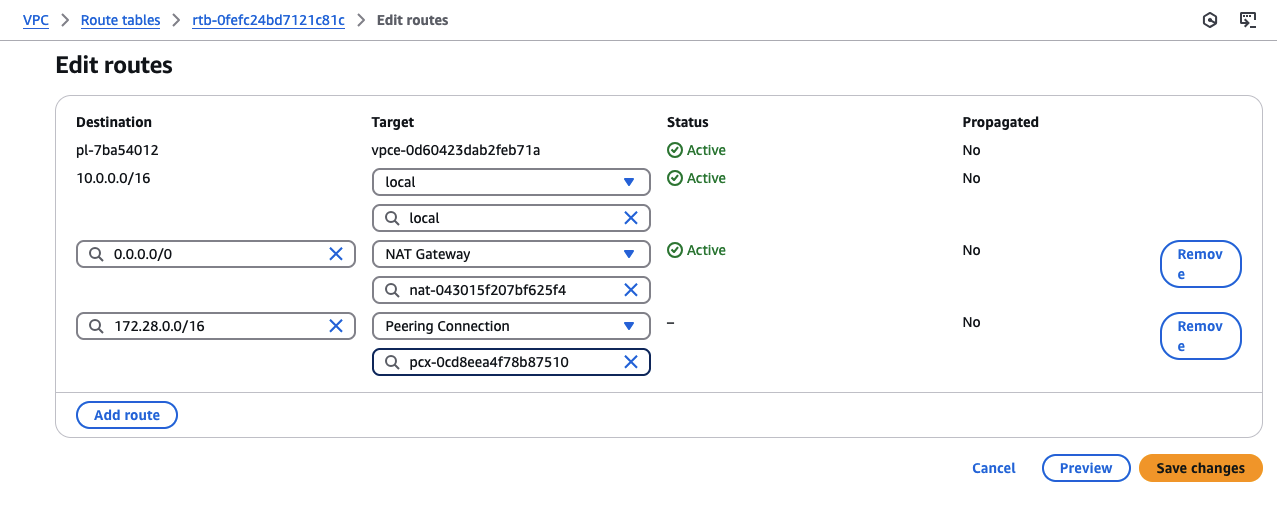The image size is (1277, 510).
Task: Clear the 0.0.0.0/0 destination field
Action: (x=336, y=254)
